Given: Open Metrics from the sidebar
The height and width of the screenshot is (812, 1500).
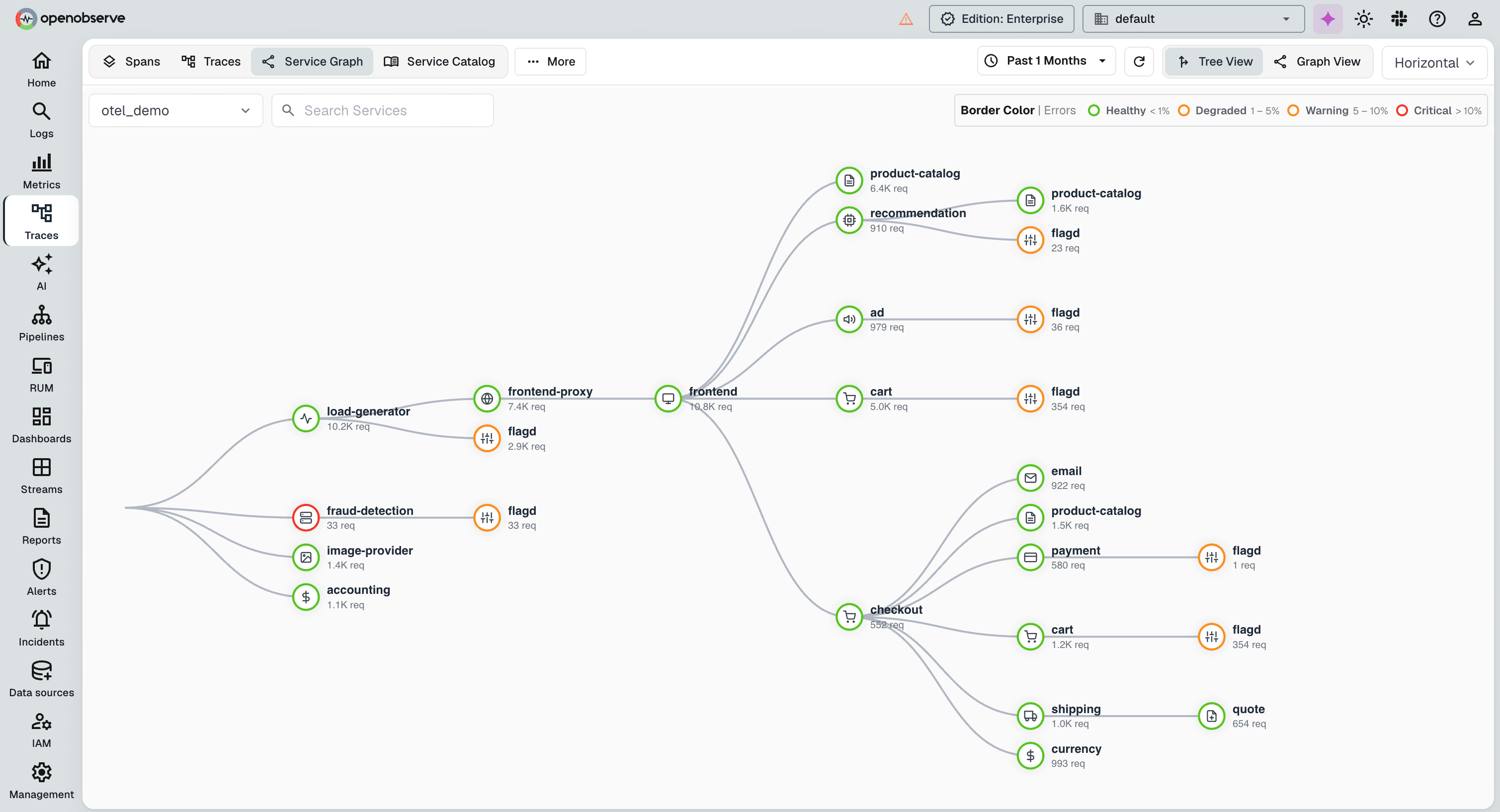Looking at the screenshot, I should (41, 171).
